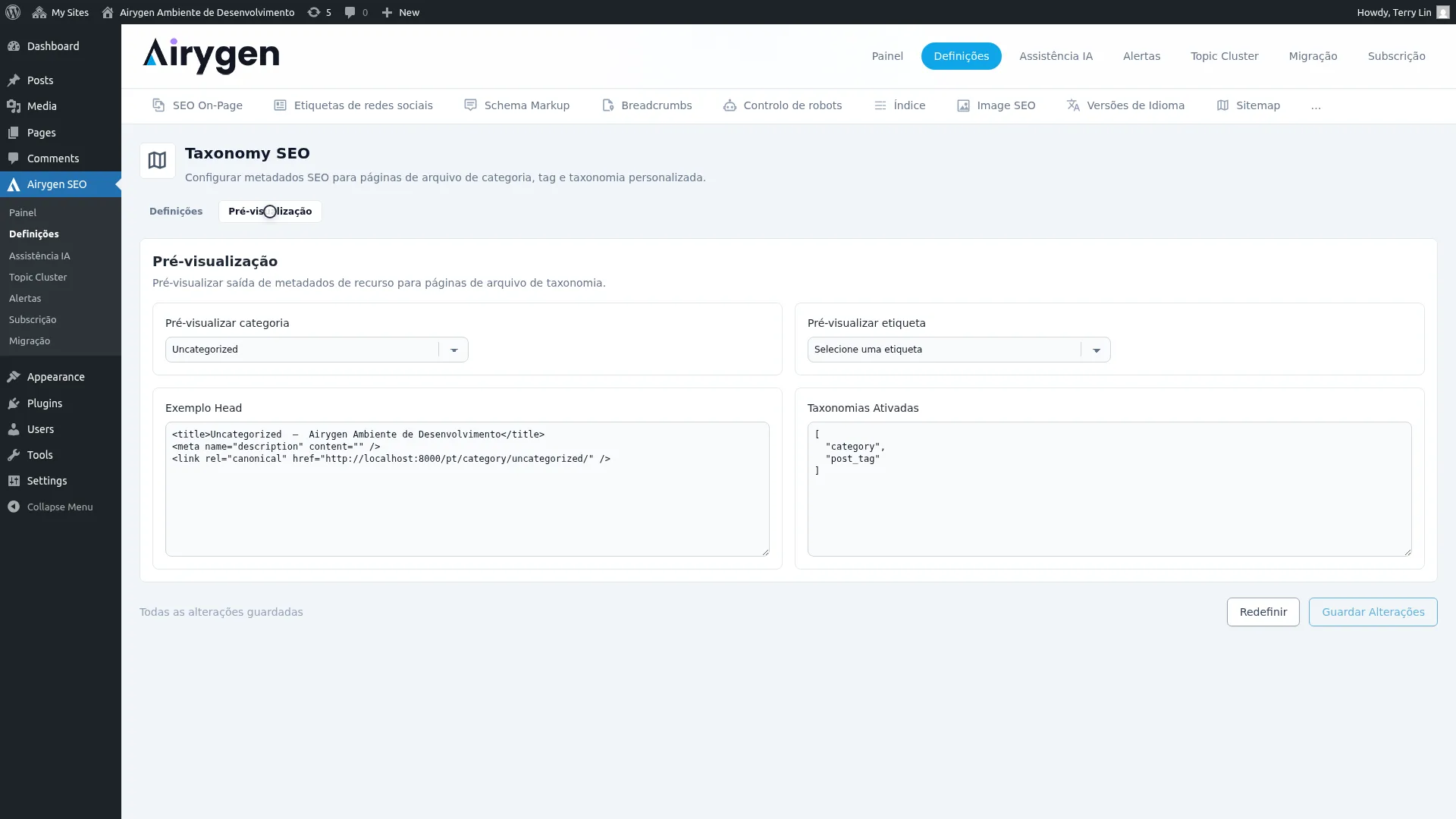
Task: Click the Collapse Menu arrow icon
Action: point(14,507)
